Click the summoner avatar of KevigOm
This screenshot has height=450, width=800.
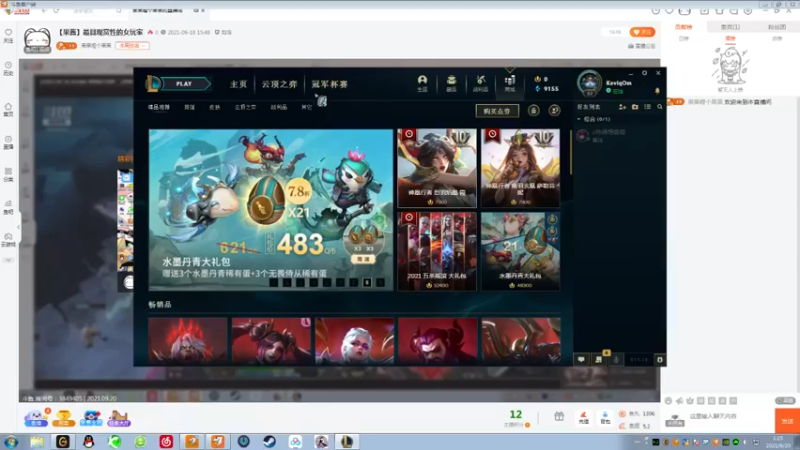[x=590, y=83]
